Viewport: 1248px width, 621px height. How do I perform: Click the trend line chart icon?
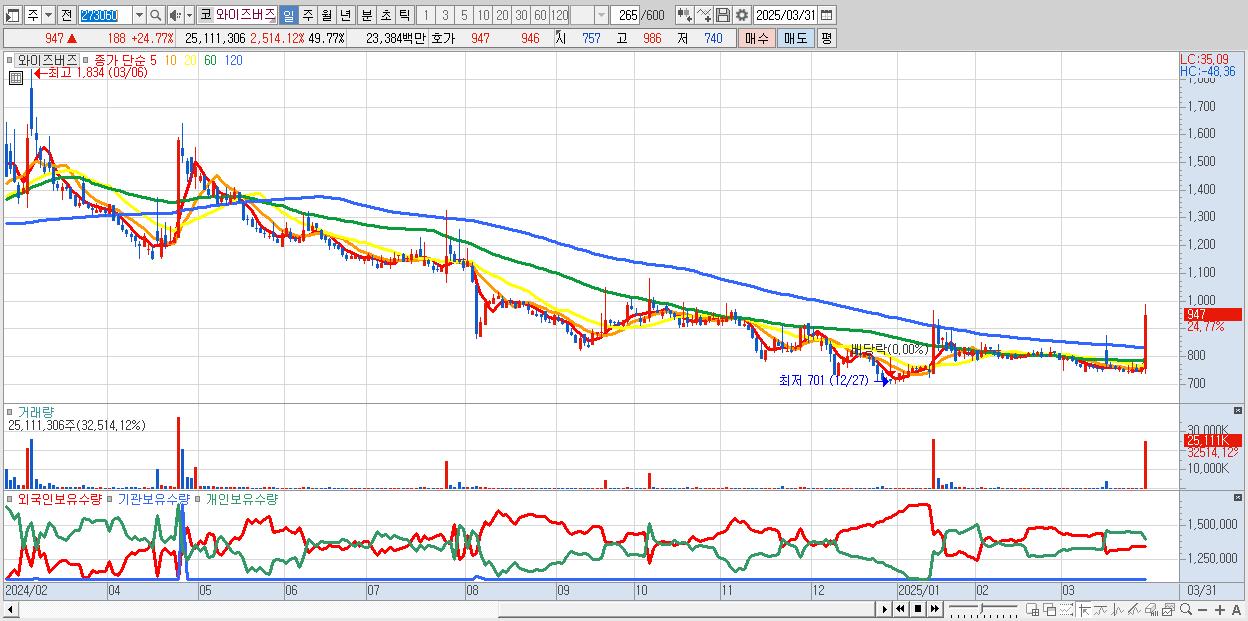coord(1100,610)
